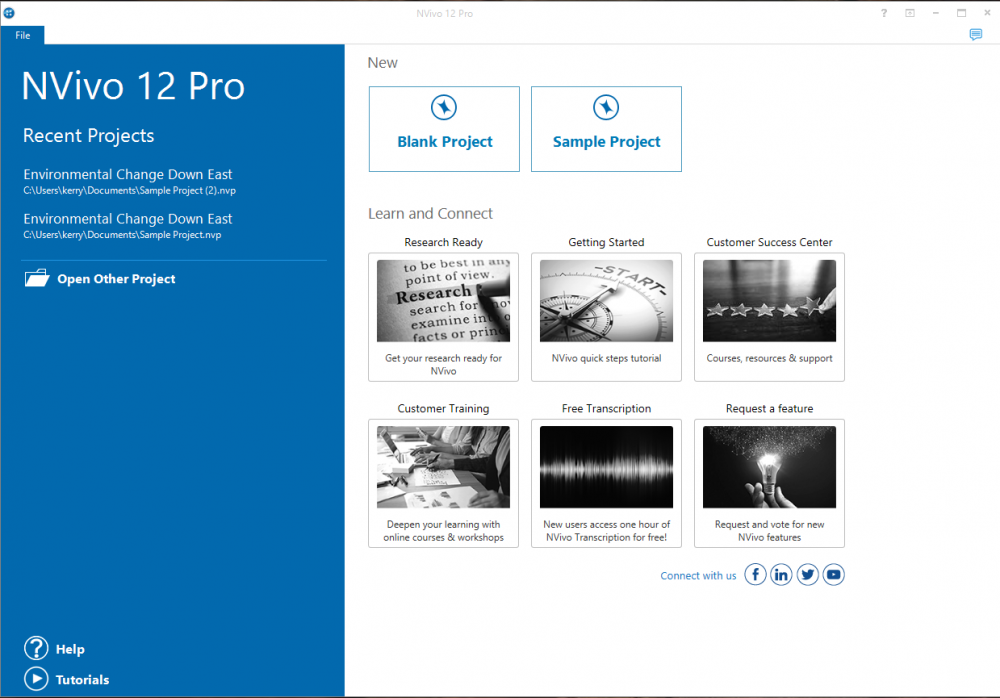Image resolution: width=1000 pixels, height=698 pixels.
Task: Click the 'Customer Training' heading
Action: 443,408
